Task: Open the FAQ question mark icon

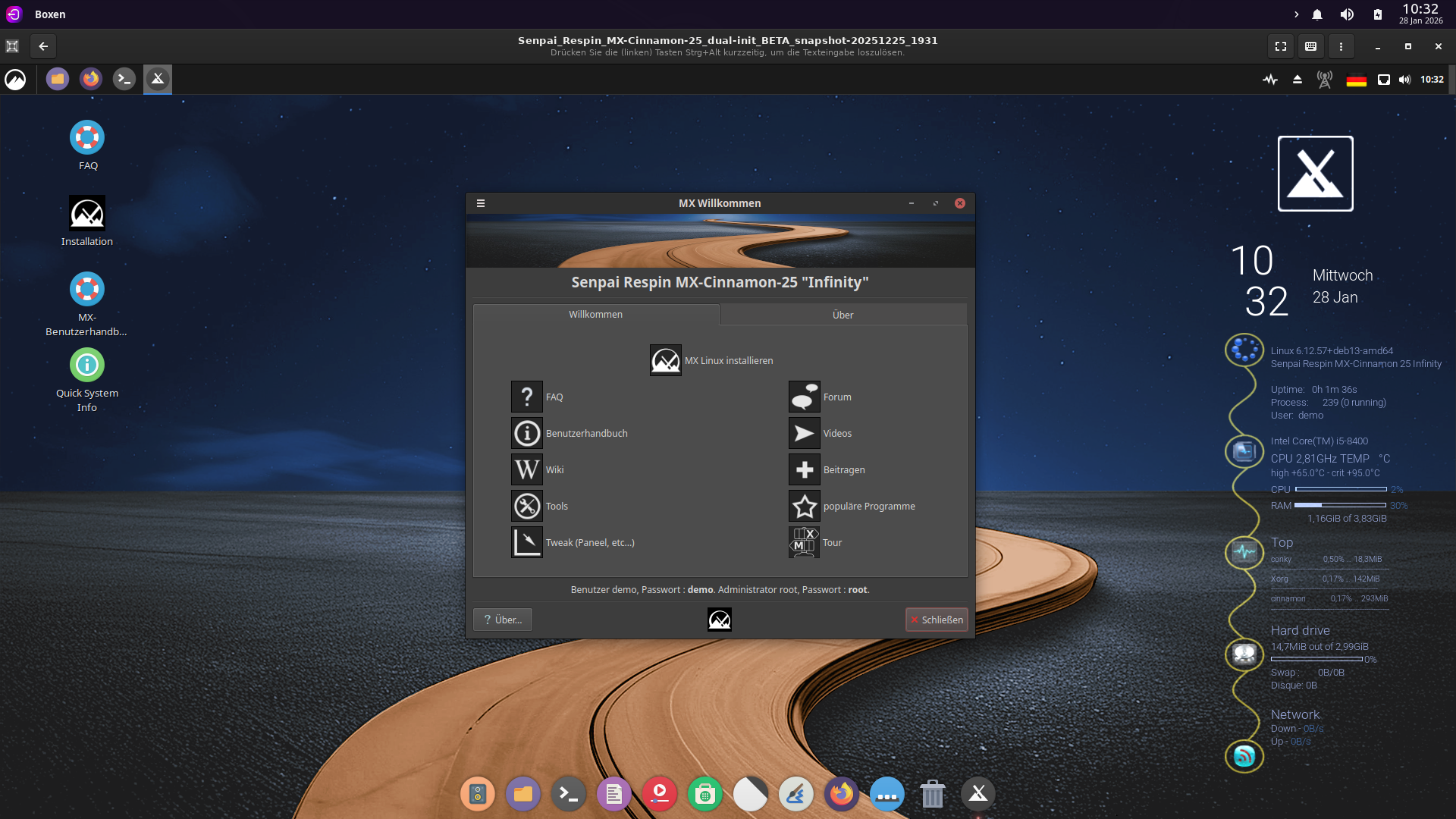Action: [x=526, y=397]
